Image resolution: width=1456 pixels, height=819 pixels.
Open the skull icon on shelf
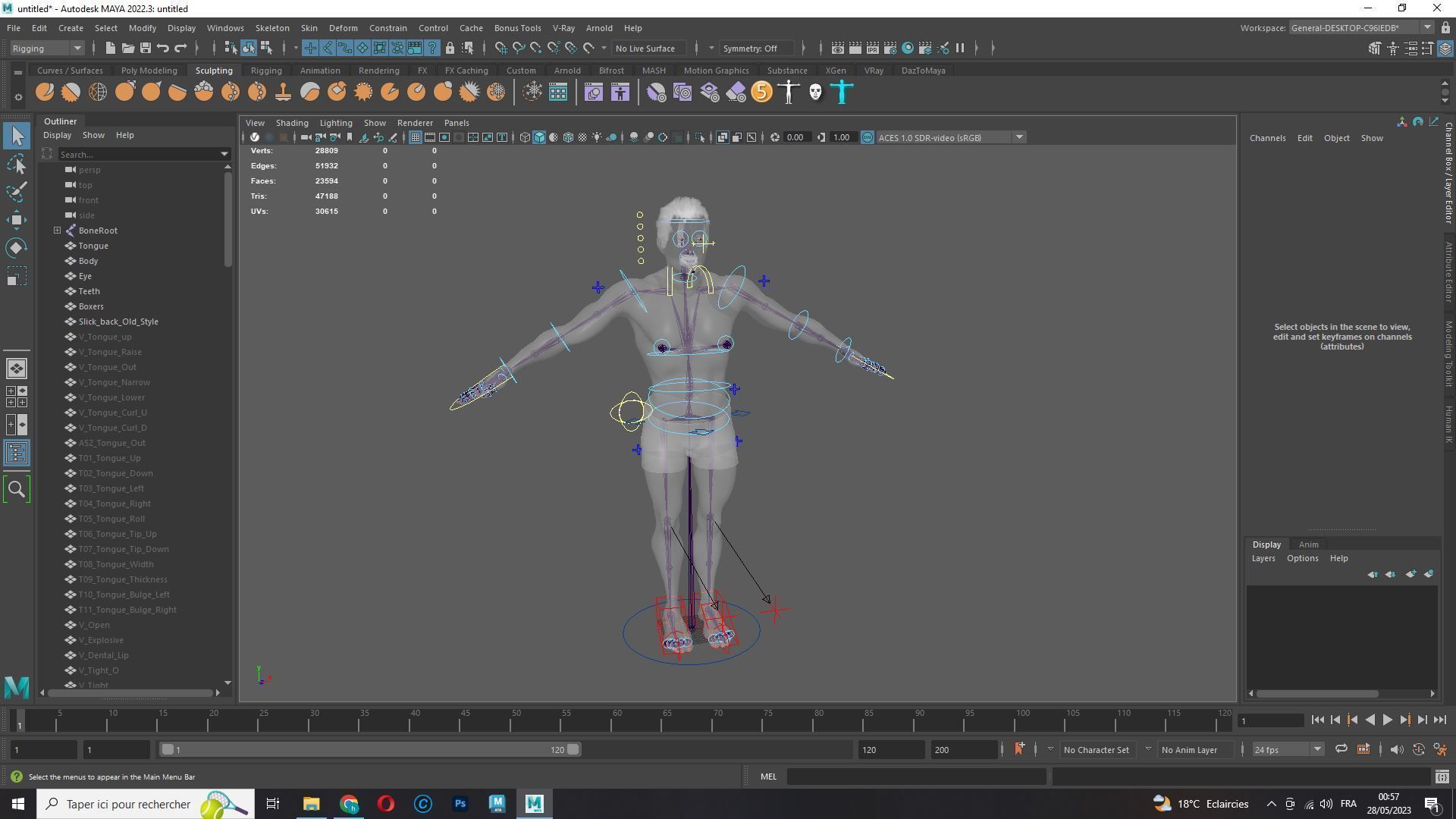pos(815,93)
